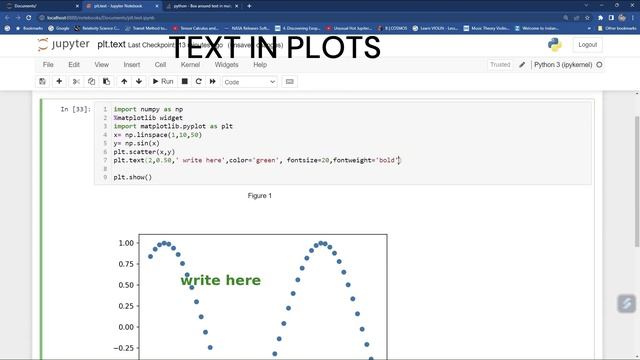Save notebook with the floppy disk icon
640x360 pixels.
coord(42,82)
